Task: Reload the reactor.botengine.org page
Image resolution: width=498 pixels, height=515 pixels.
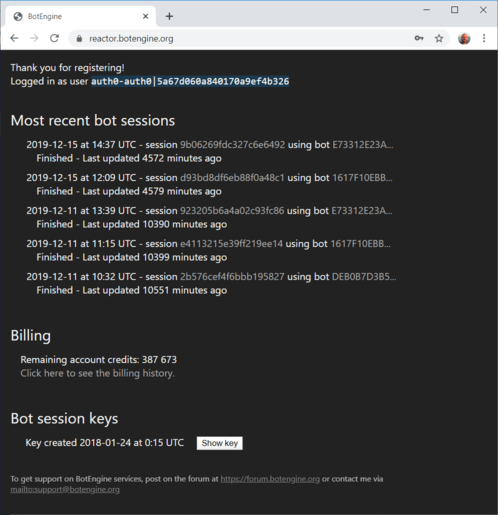Action: 54,38
